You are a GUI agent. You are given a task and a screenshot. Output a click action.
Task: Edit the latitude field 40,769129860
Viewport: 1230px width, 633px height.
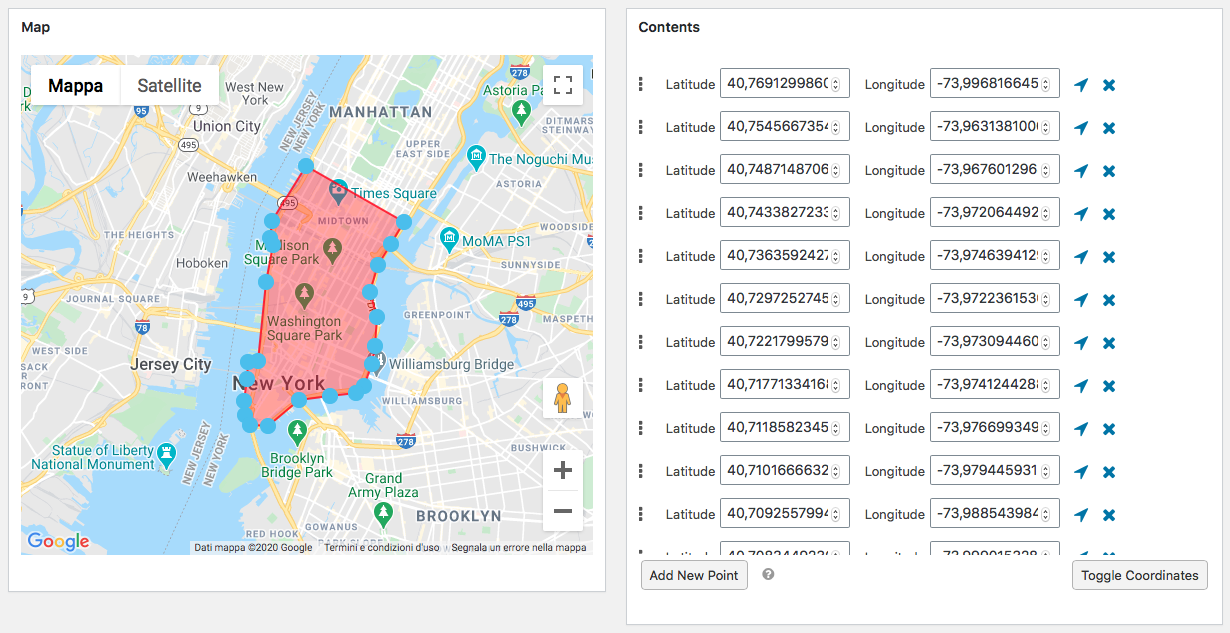(x=785, y=83)
